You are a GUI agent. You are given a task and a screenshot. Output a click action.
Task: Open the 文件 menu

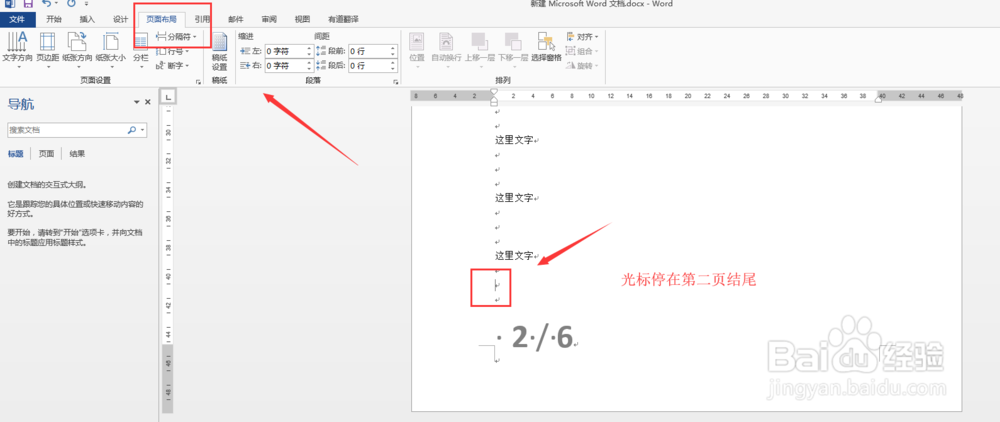pyautogui.click(x=17, y=19)
